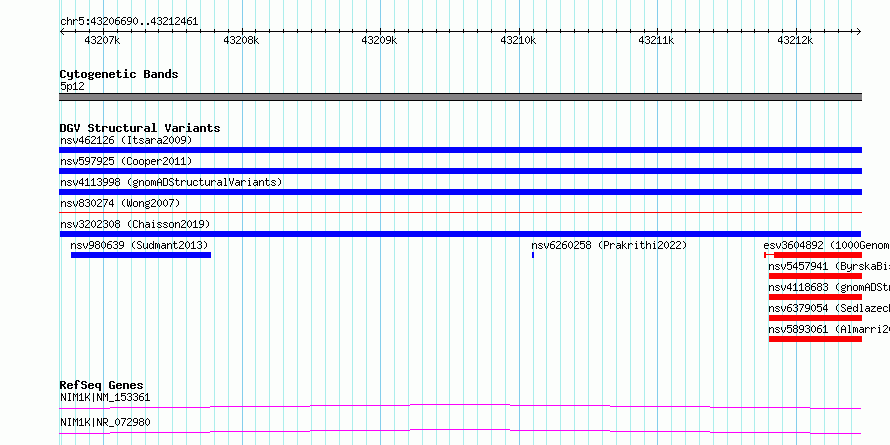Viewport: 890px width, 445px height.
Task: Click the 43209k ruler position
Action: tap(379, 40)
